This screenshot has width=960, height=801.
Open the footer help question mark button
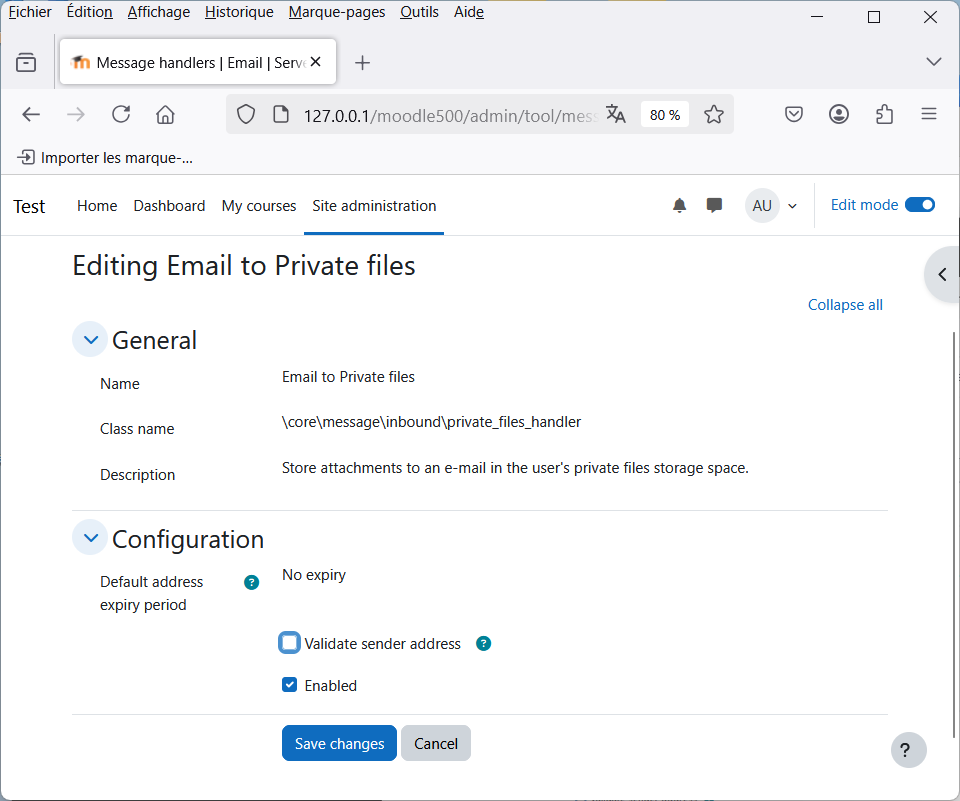tap(908, 750)
